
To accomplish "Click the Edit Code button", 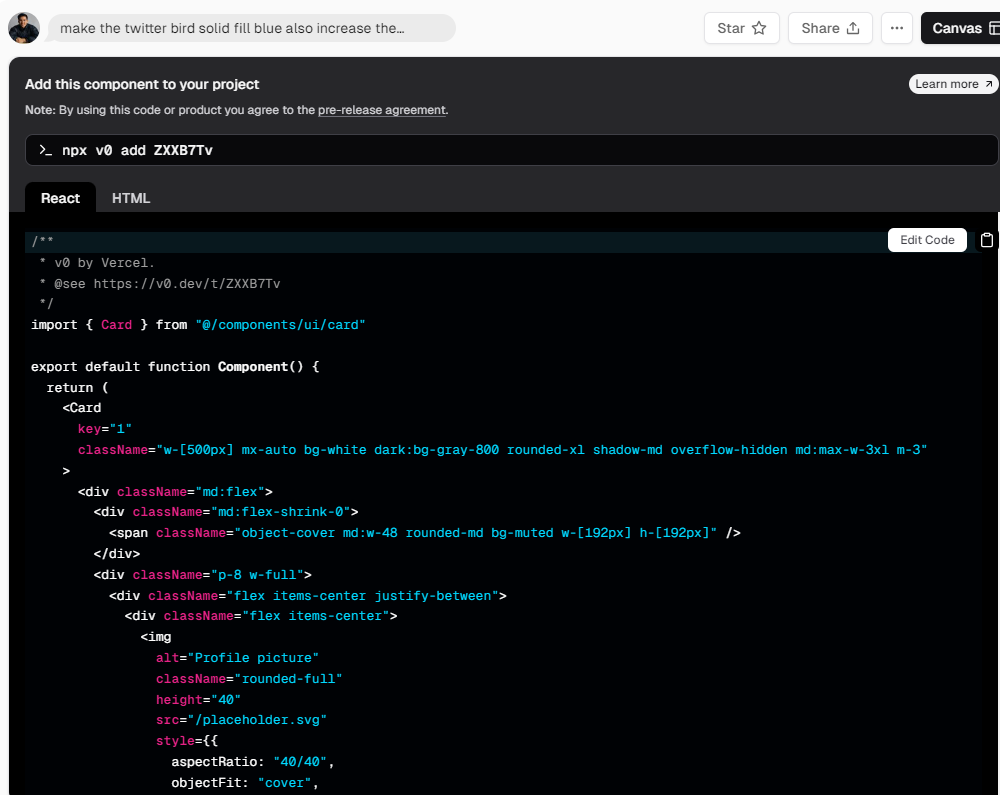I will 927,240.
